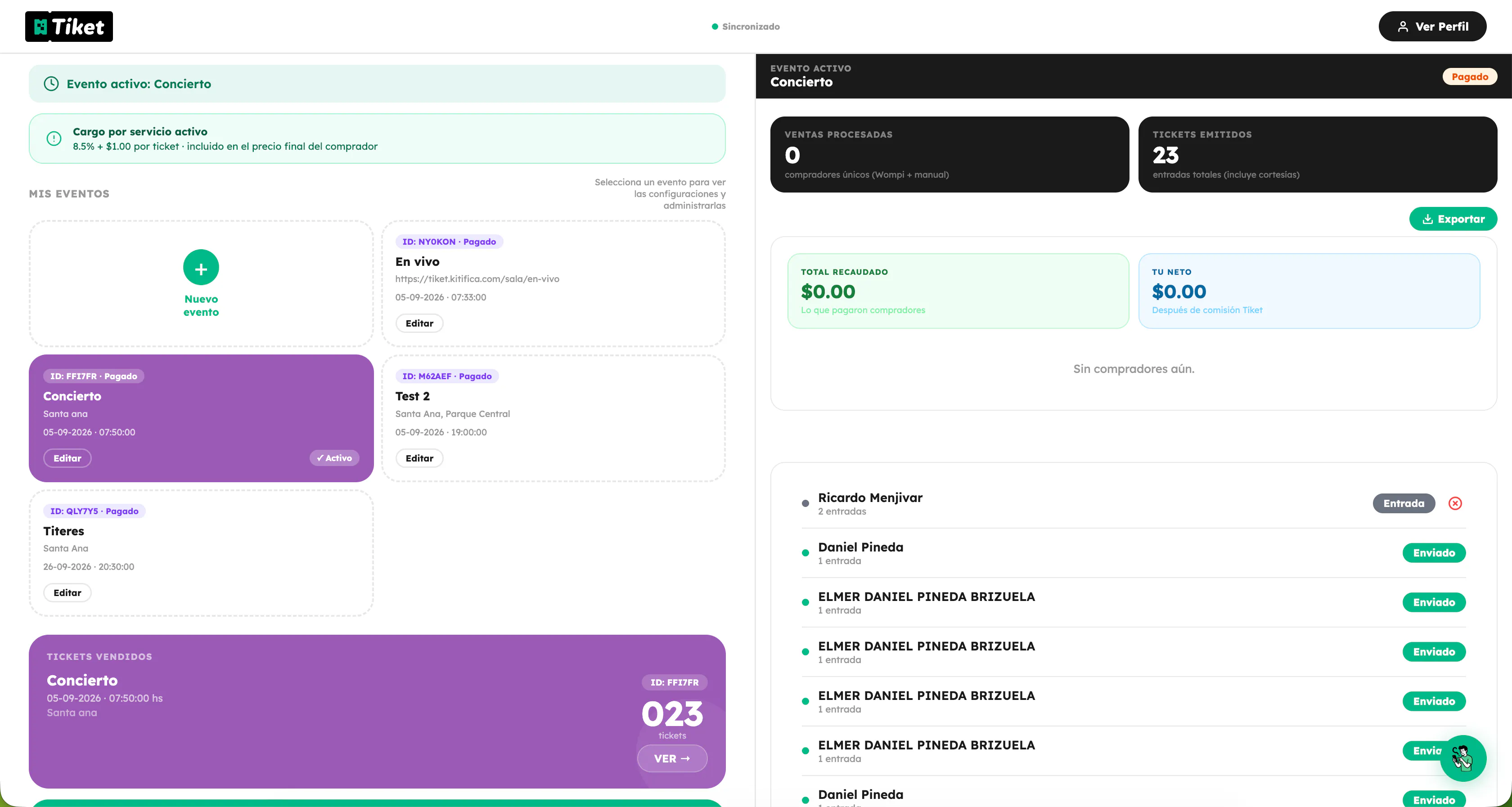The image size is (1512, 807).
Task: Open the support chat avatar bubble
Action: [x=1462, y=758]
